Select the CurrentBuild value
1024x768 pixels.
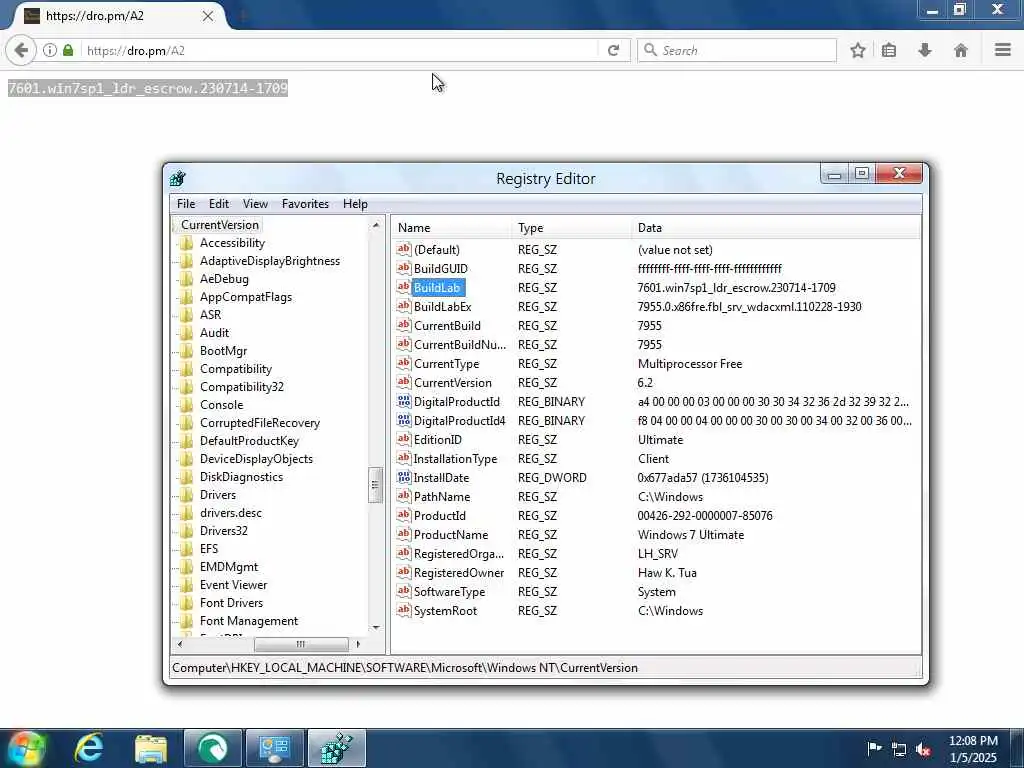447,326
